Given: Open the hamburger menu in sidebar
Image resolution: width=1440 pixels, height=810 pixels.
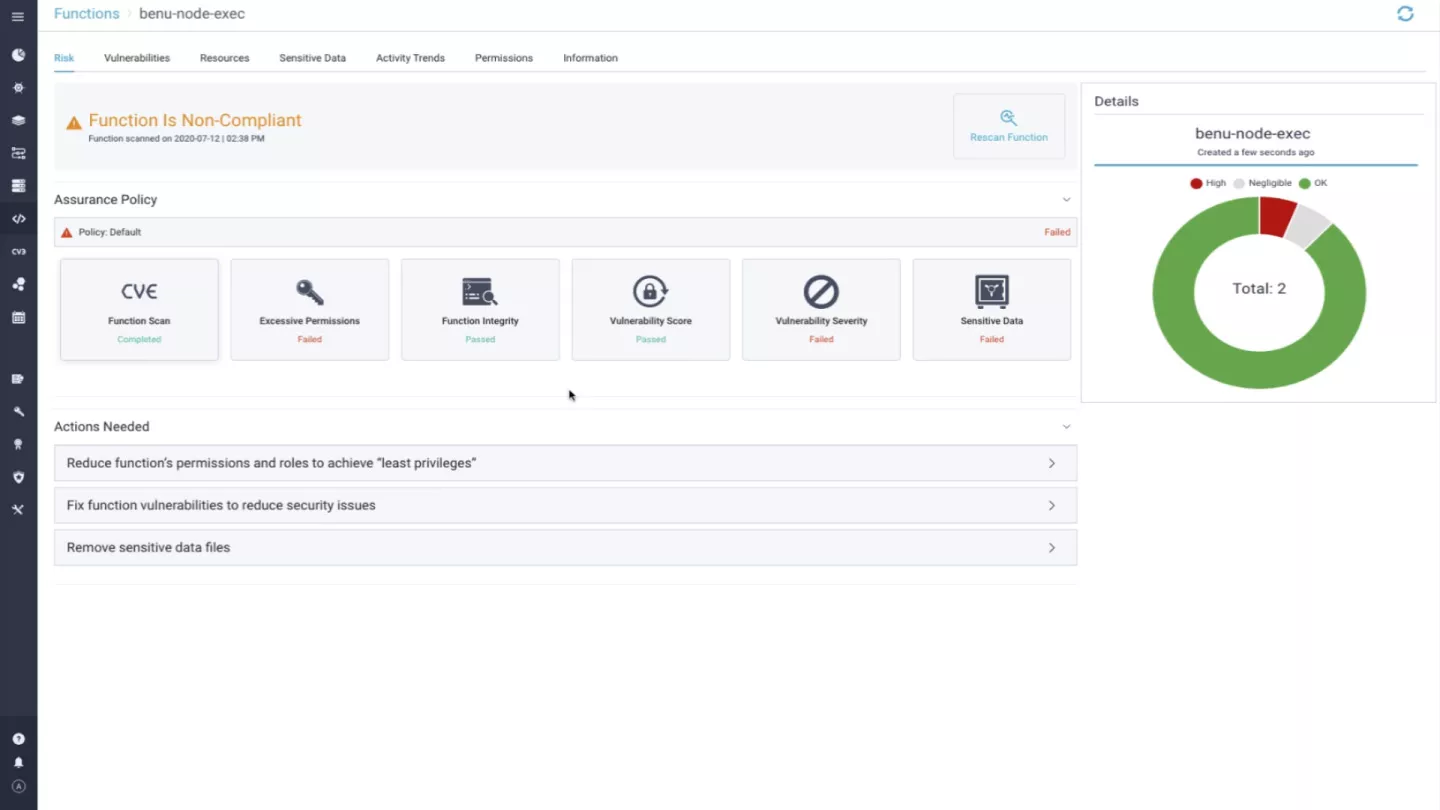Looking at the screenshot, I should tap(18, 17).
